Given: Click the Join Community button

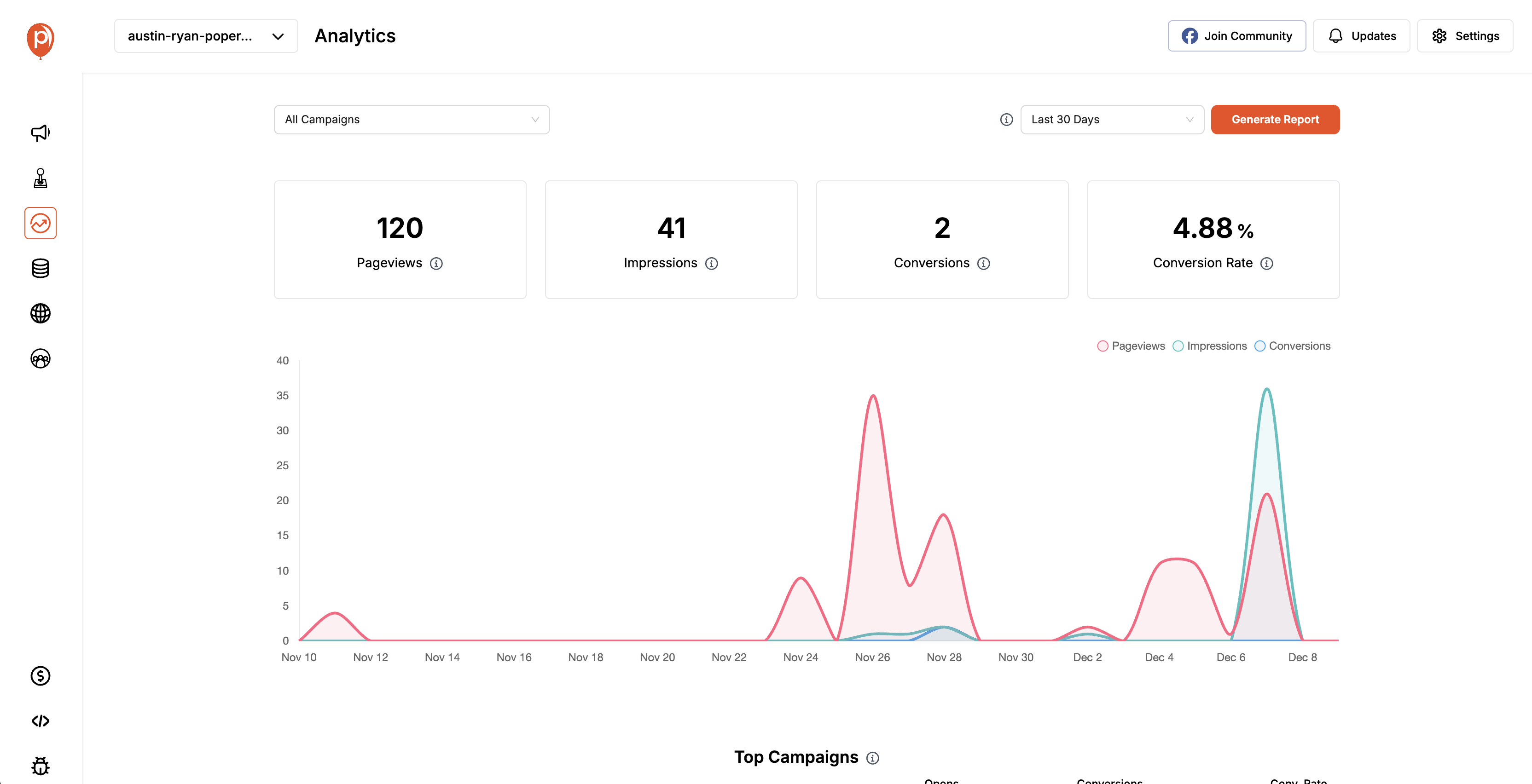Looking at the screenshot, I should click(1236, 36).
